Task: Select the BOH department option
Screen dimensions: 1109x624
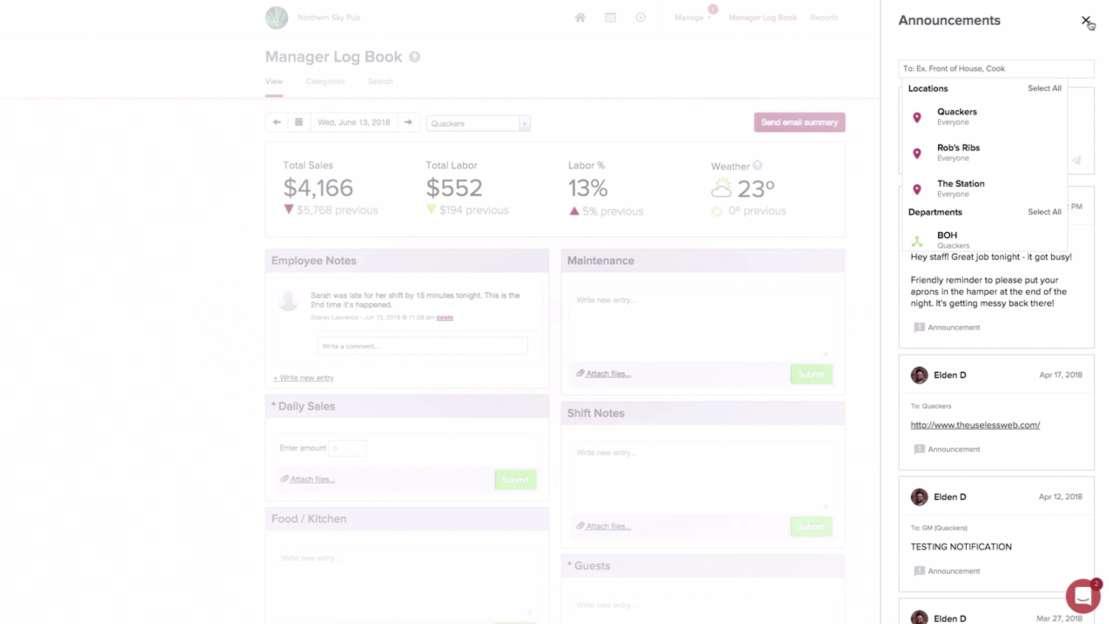Action: (x=947, y=240)
